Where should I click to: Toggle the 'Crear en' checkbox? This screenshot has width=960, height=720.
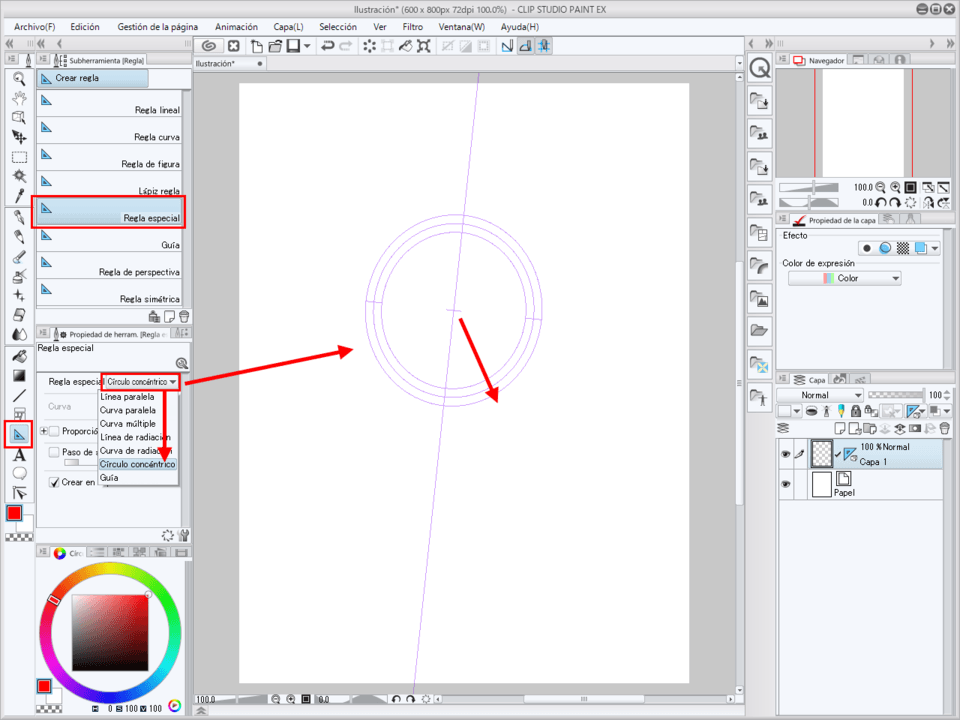coord(54,482)
